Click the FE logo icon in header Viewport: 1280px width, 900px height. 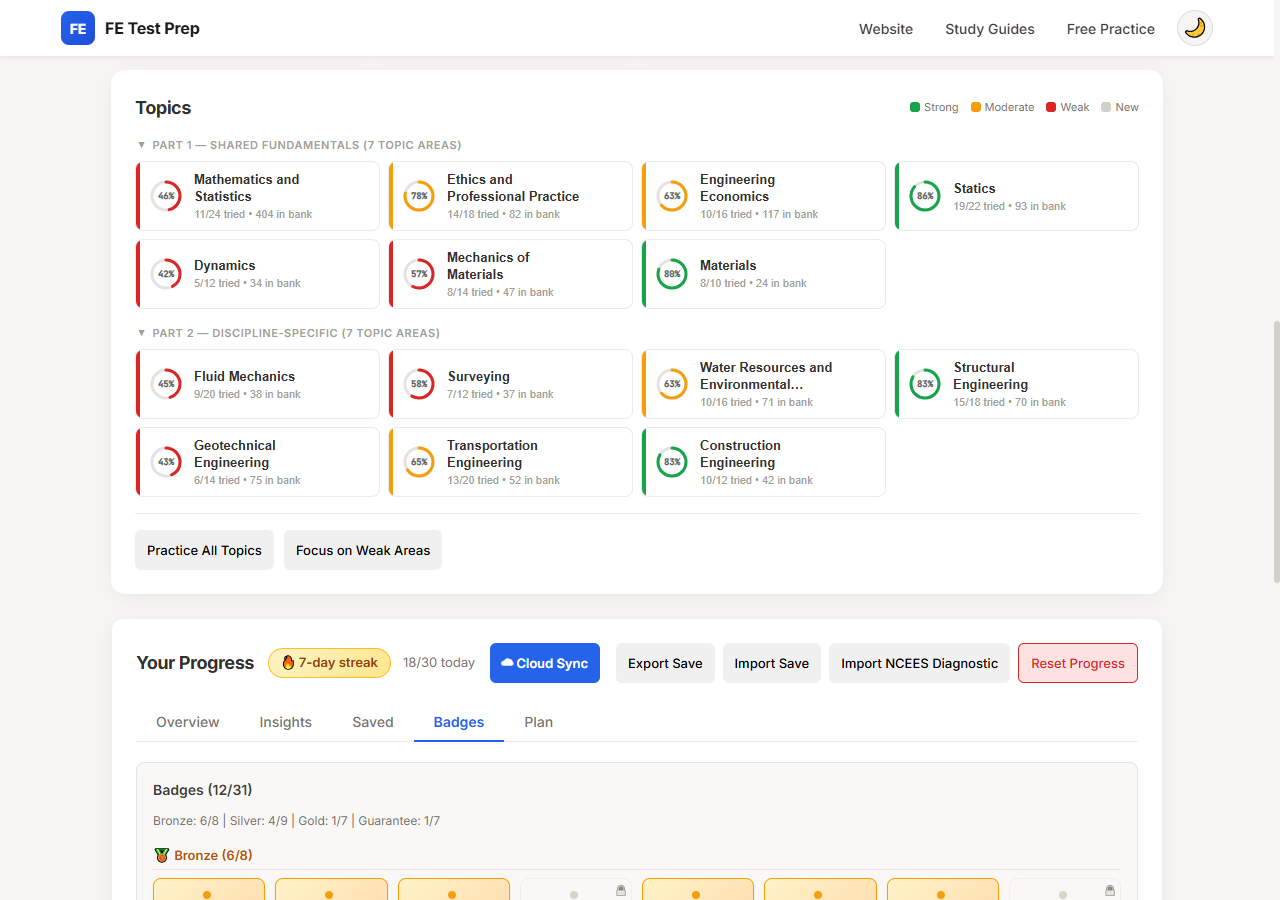tap(78, 28)
